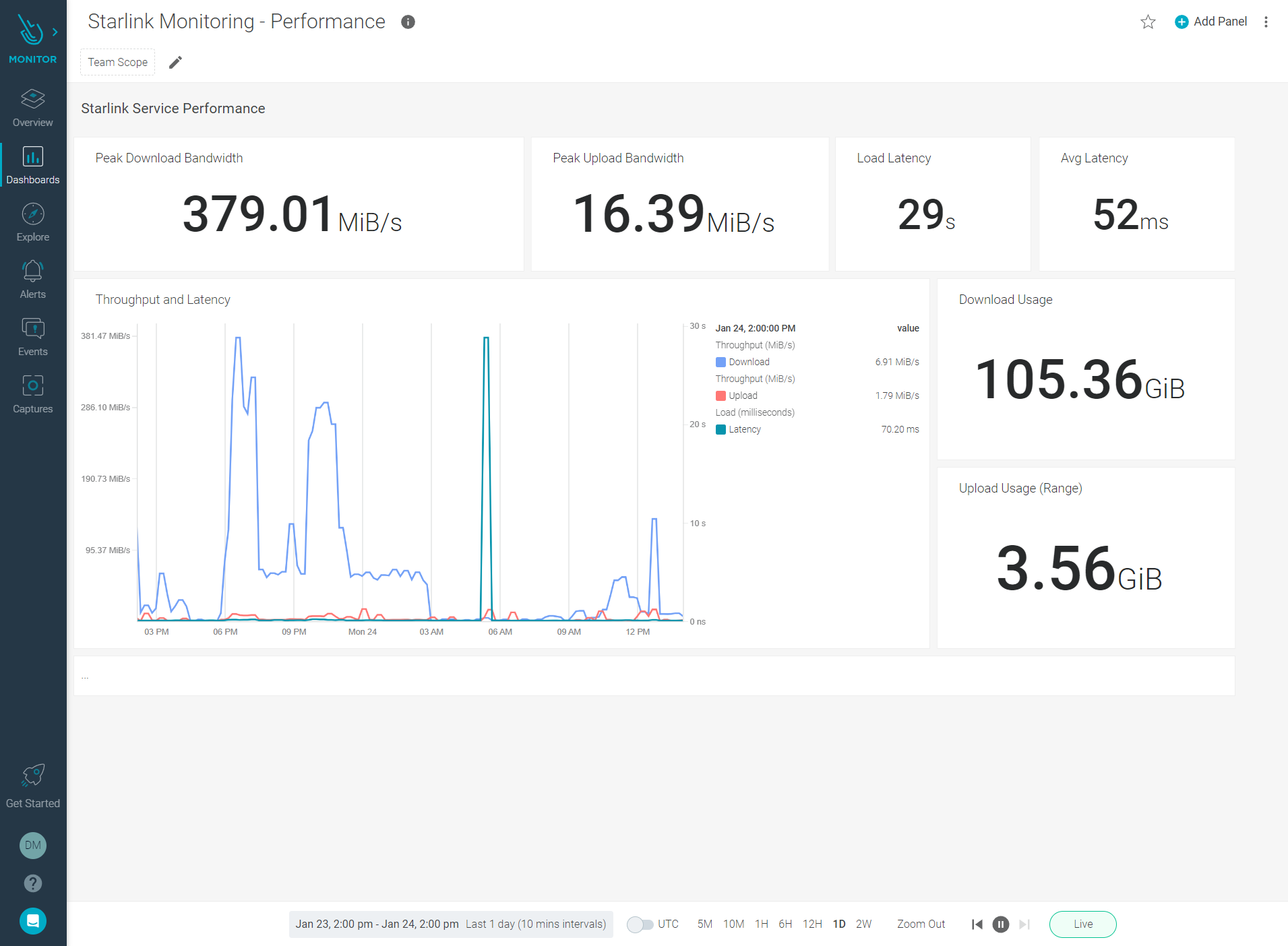Screen dimensions: 1288x946
Task: Click the Latency legend label
Action: tap(745, 429)
